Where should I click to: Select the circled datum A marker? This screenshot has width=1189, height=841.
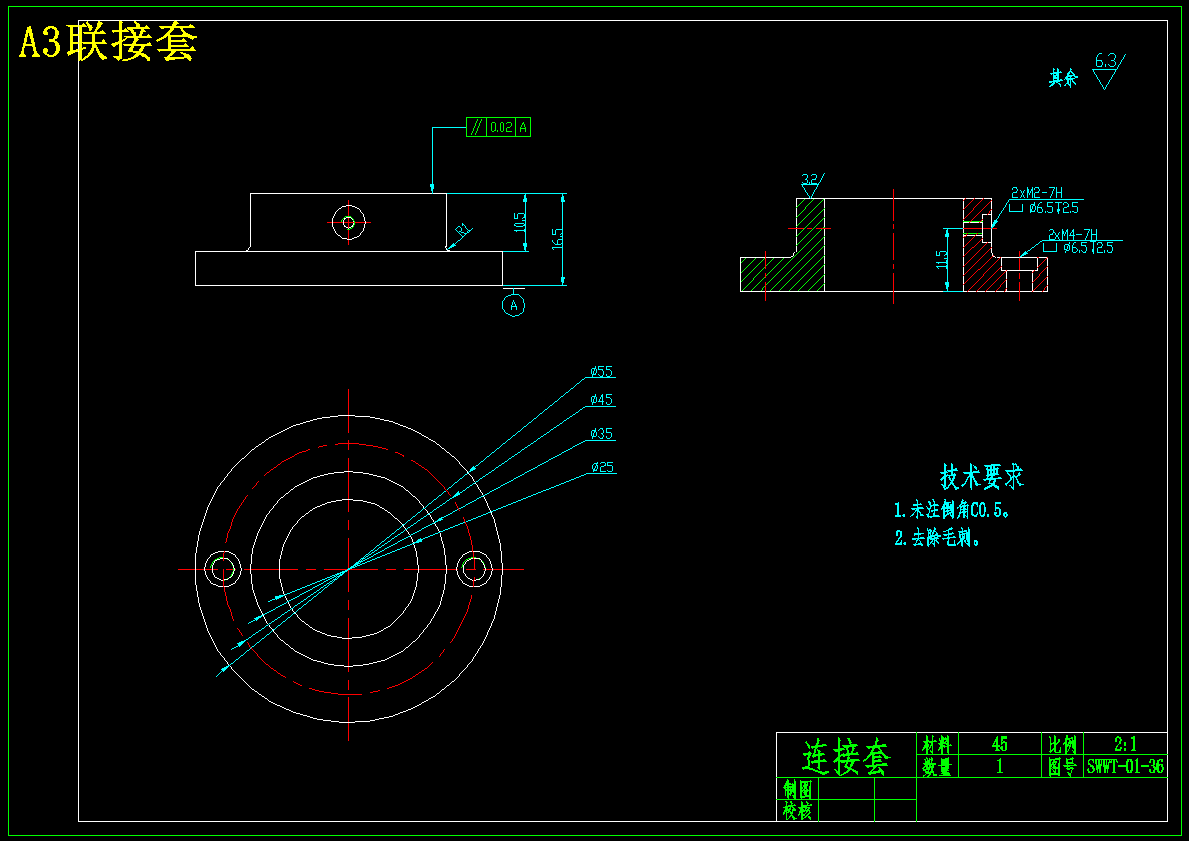point(513,305)
